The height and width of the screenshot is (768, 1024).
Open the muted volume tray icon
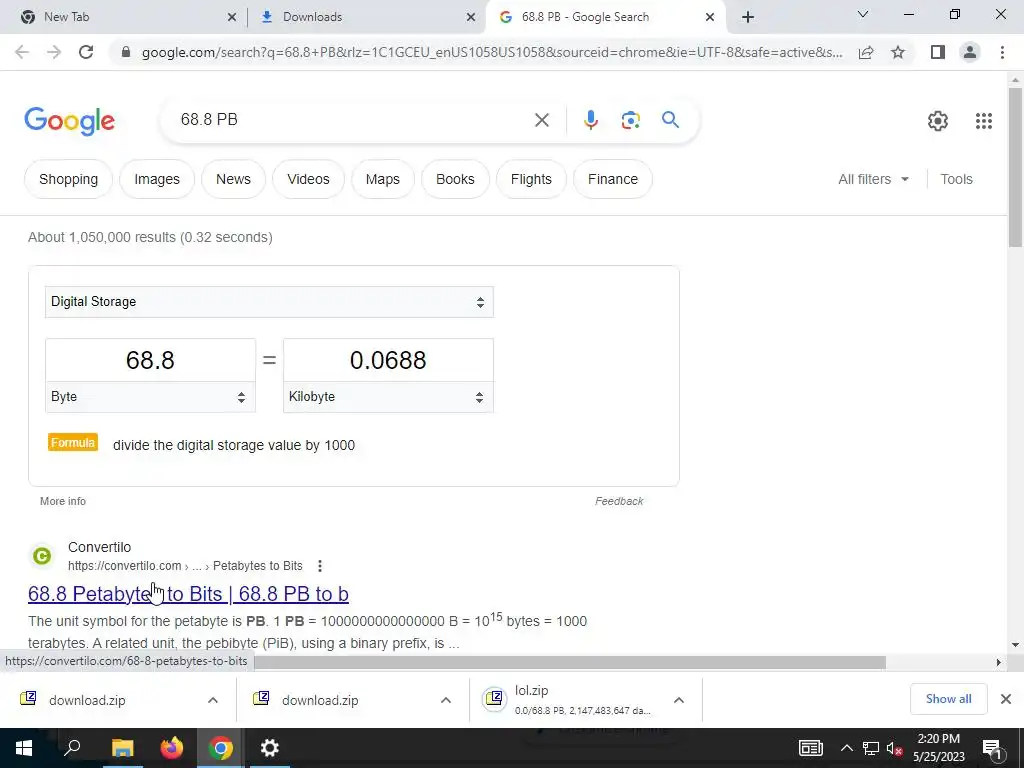tap(894, 748)
